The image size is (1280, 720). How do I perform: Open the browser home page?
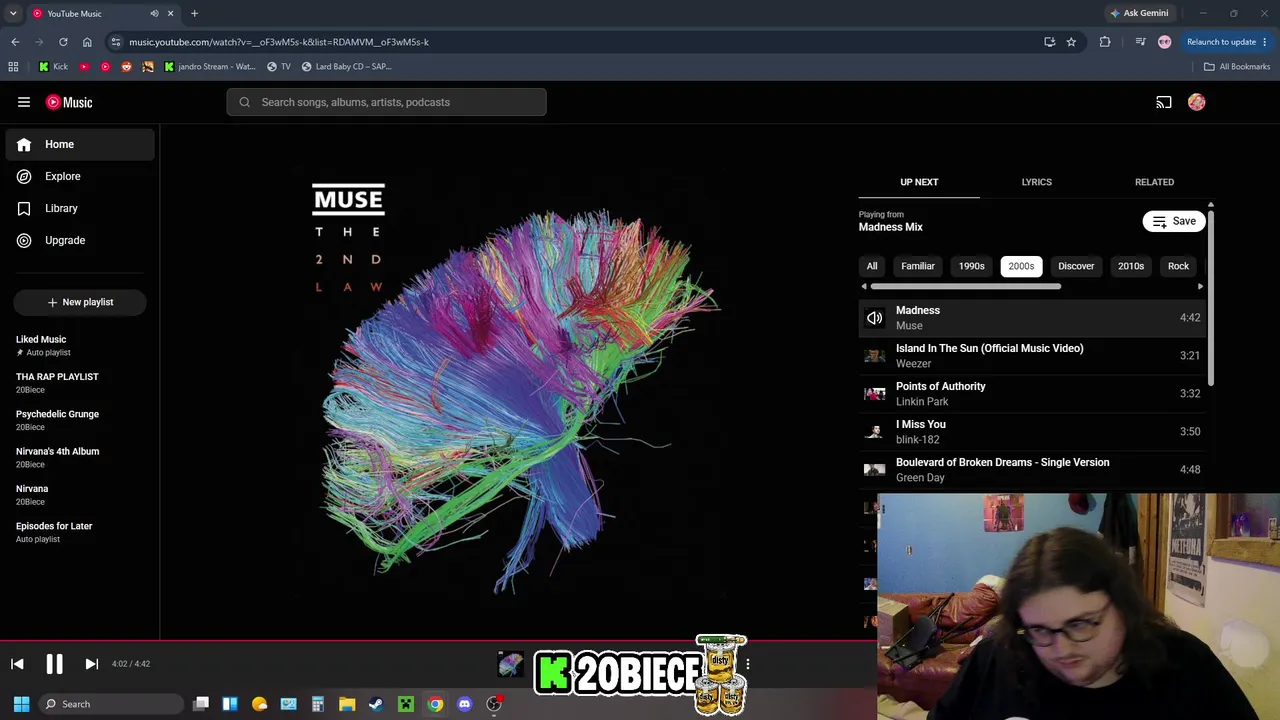(87, 42)
